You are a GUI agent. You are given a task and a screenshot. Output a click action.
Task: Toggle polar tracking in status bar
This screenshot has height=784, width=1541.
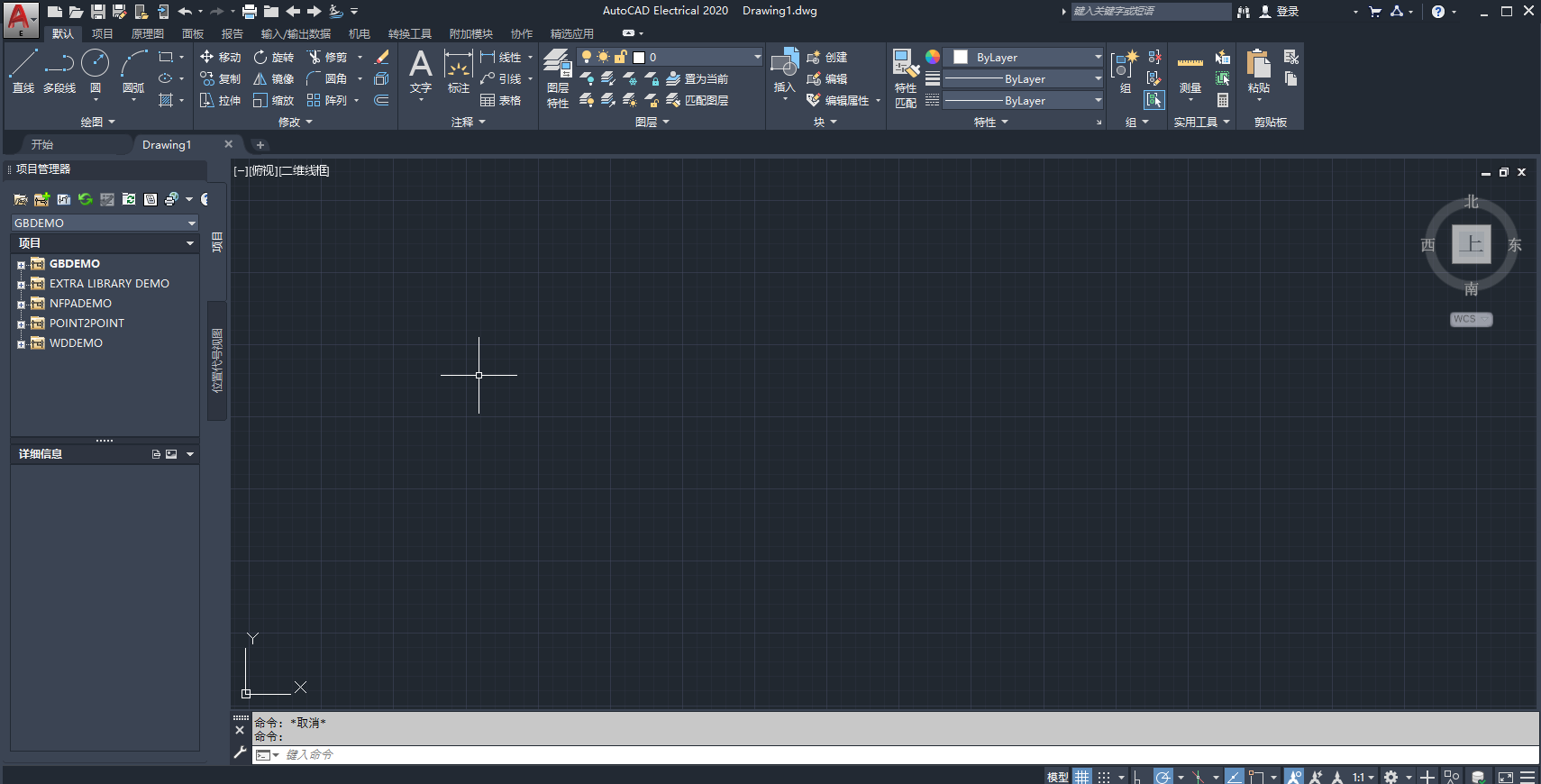(x=1163, y=777)
